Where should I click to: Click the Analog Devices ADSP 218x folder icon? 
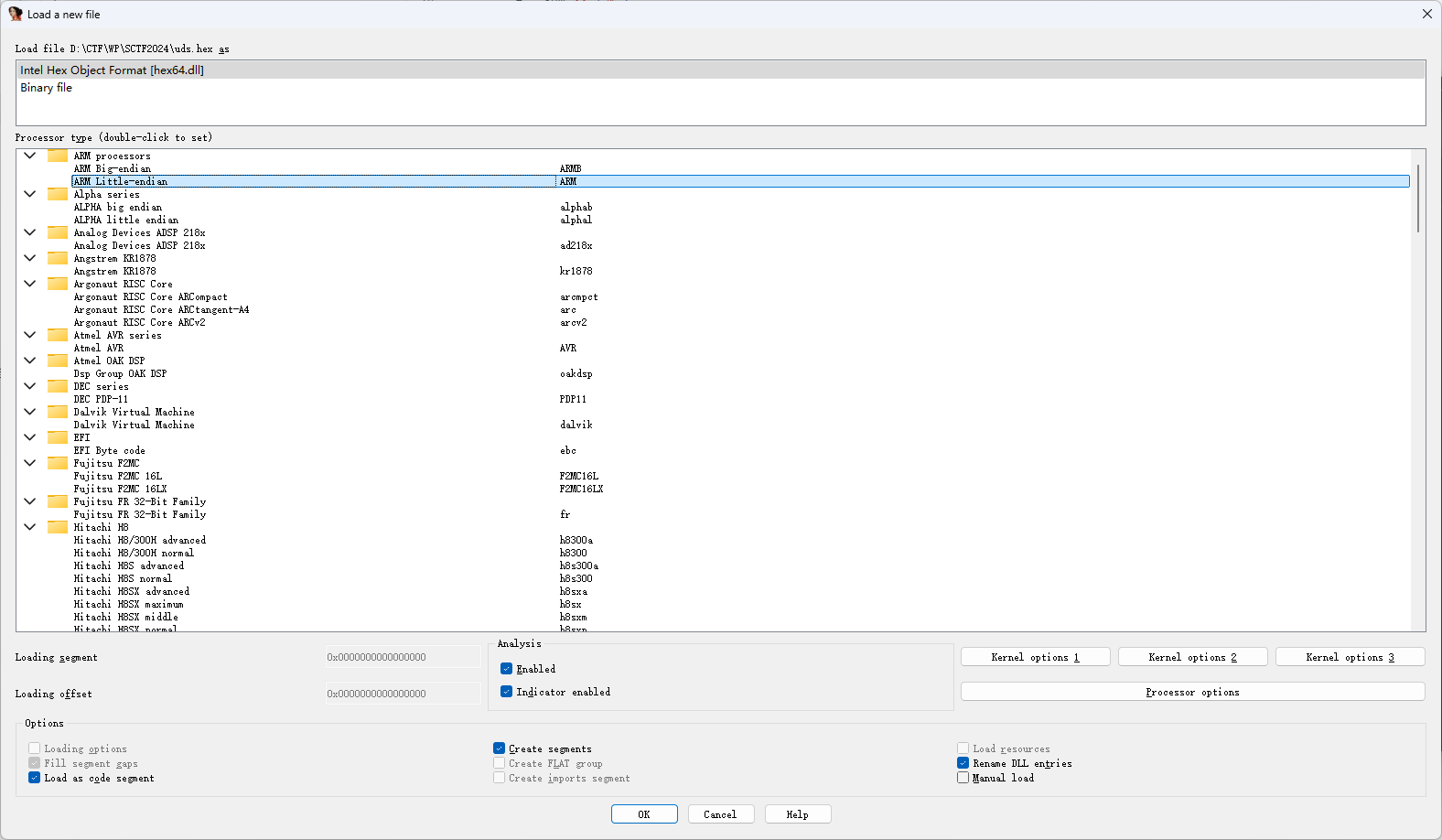[58, 232]
